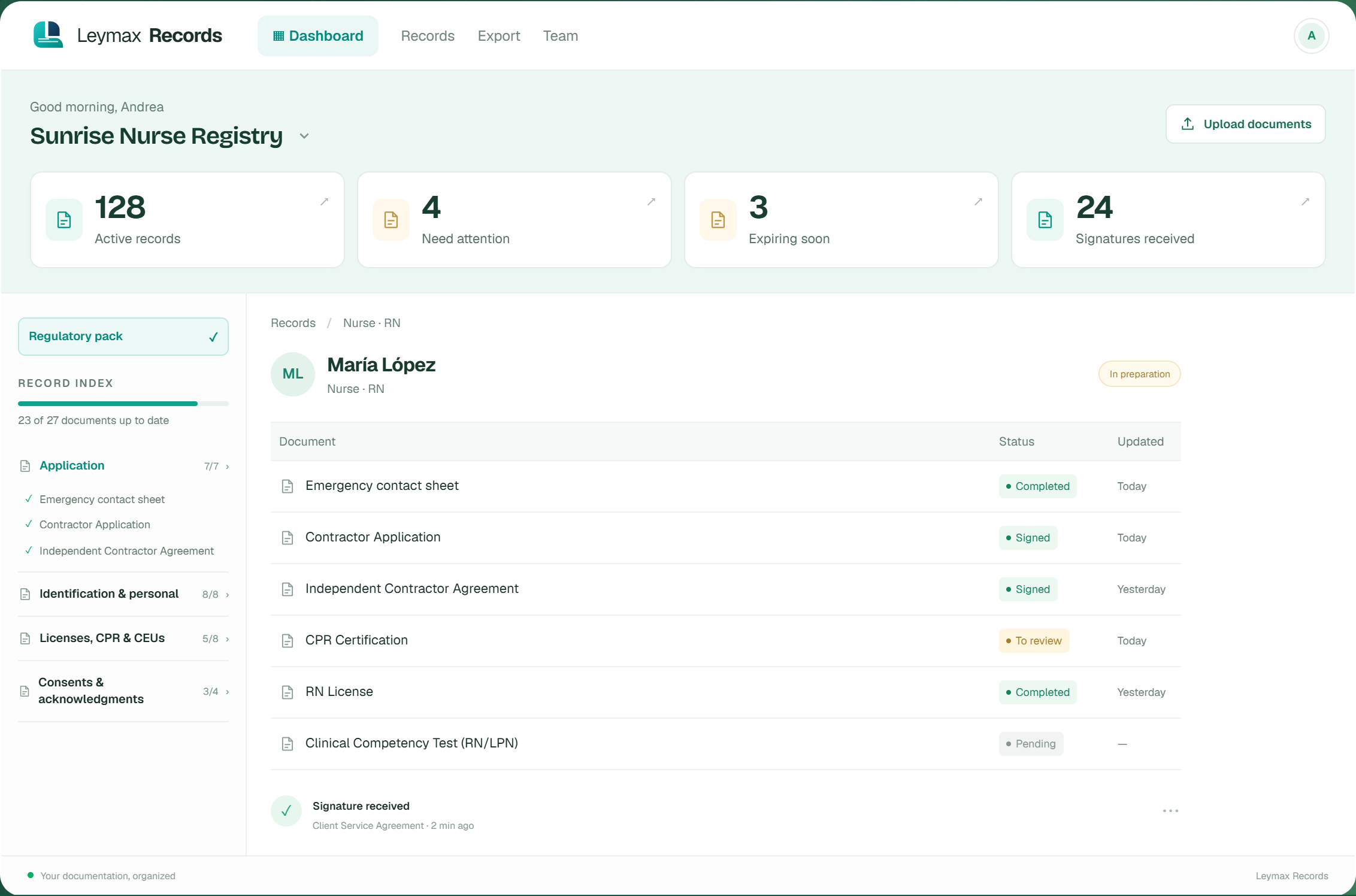Open Expiring soon card arrow icon

click(978, 202)
